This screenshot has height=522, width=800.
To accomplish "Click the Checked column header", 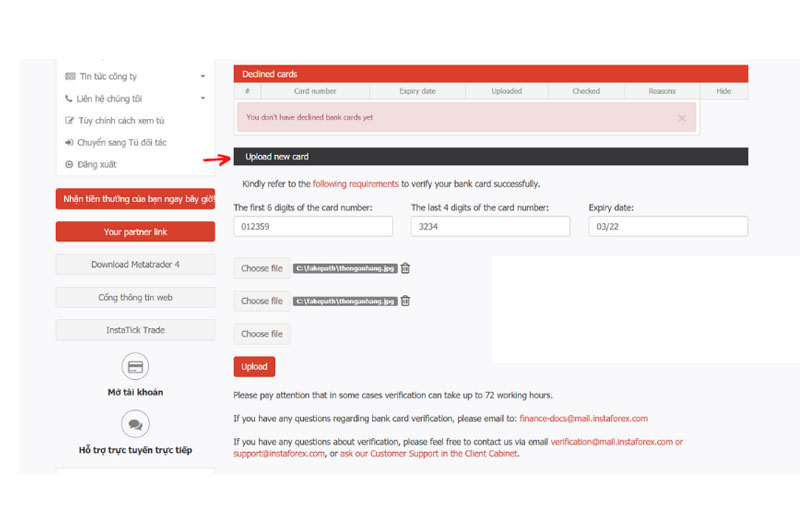I will pos(586,91).
